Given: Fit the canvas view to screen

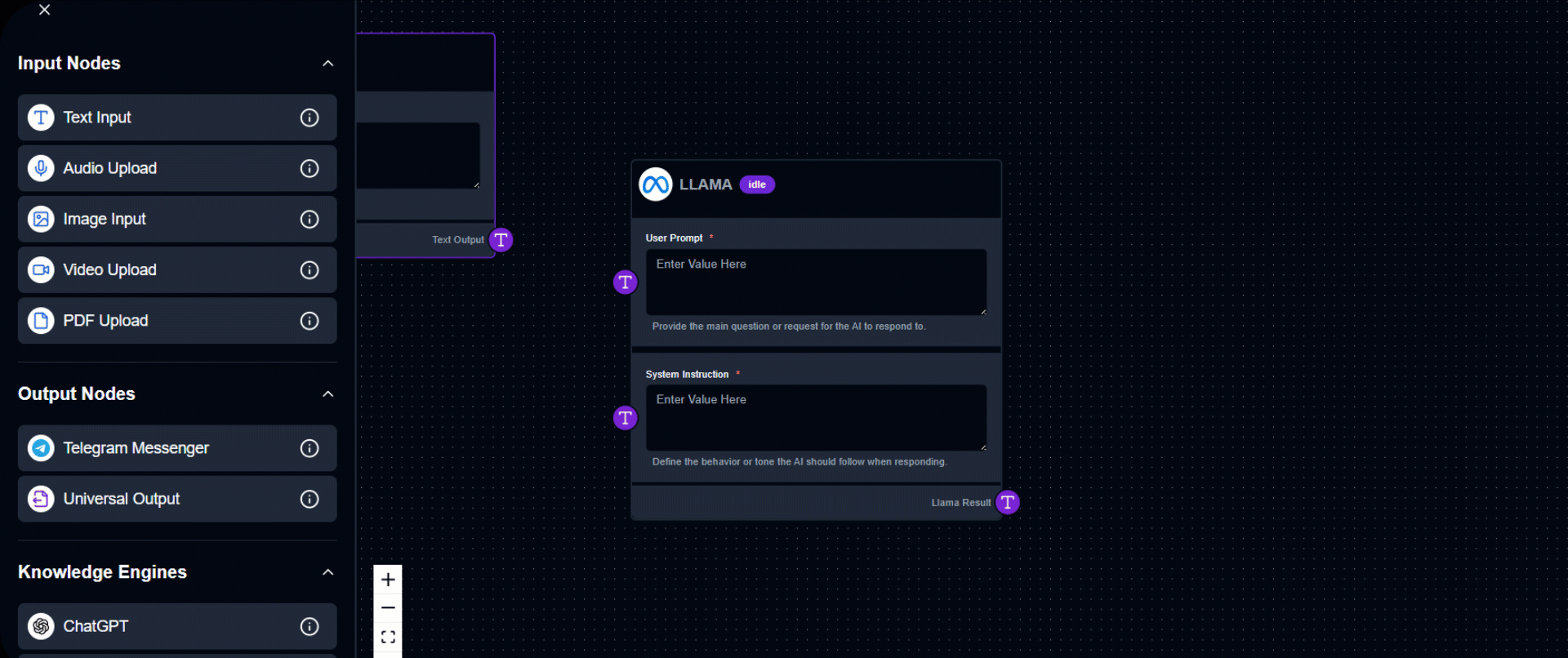Looking at the screenshot, I should point(388,637).
